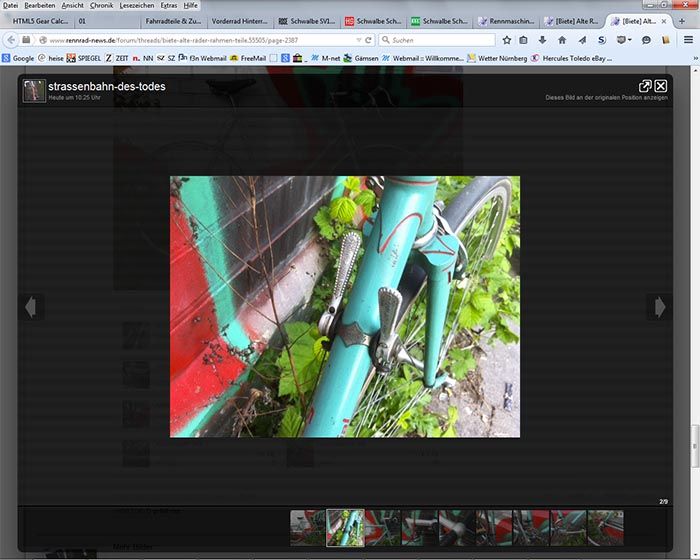Open the Firefox downloads arrow
700x560 pixels.
pyautogui.click(x=542, y=40)
